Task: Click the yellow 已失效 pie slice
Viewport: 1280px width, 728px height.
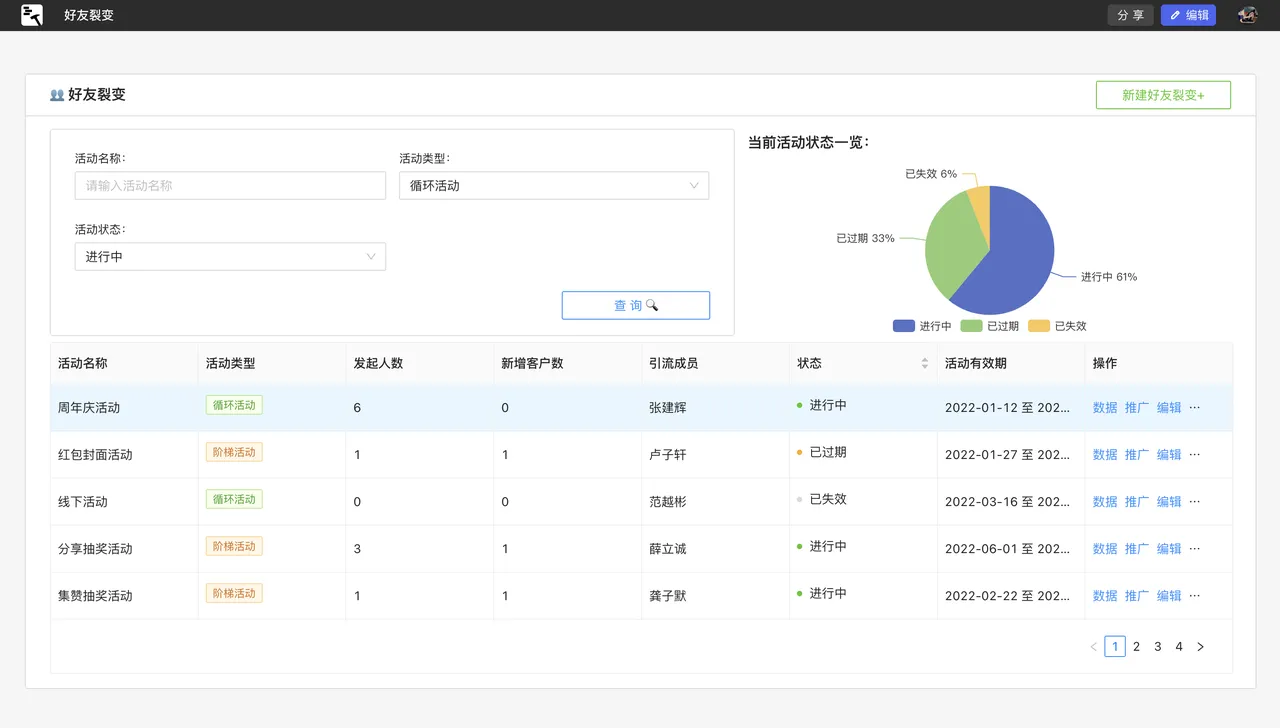Action: click(x=982, y=210)
